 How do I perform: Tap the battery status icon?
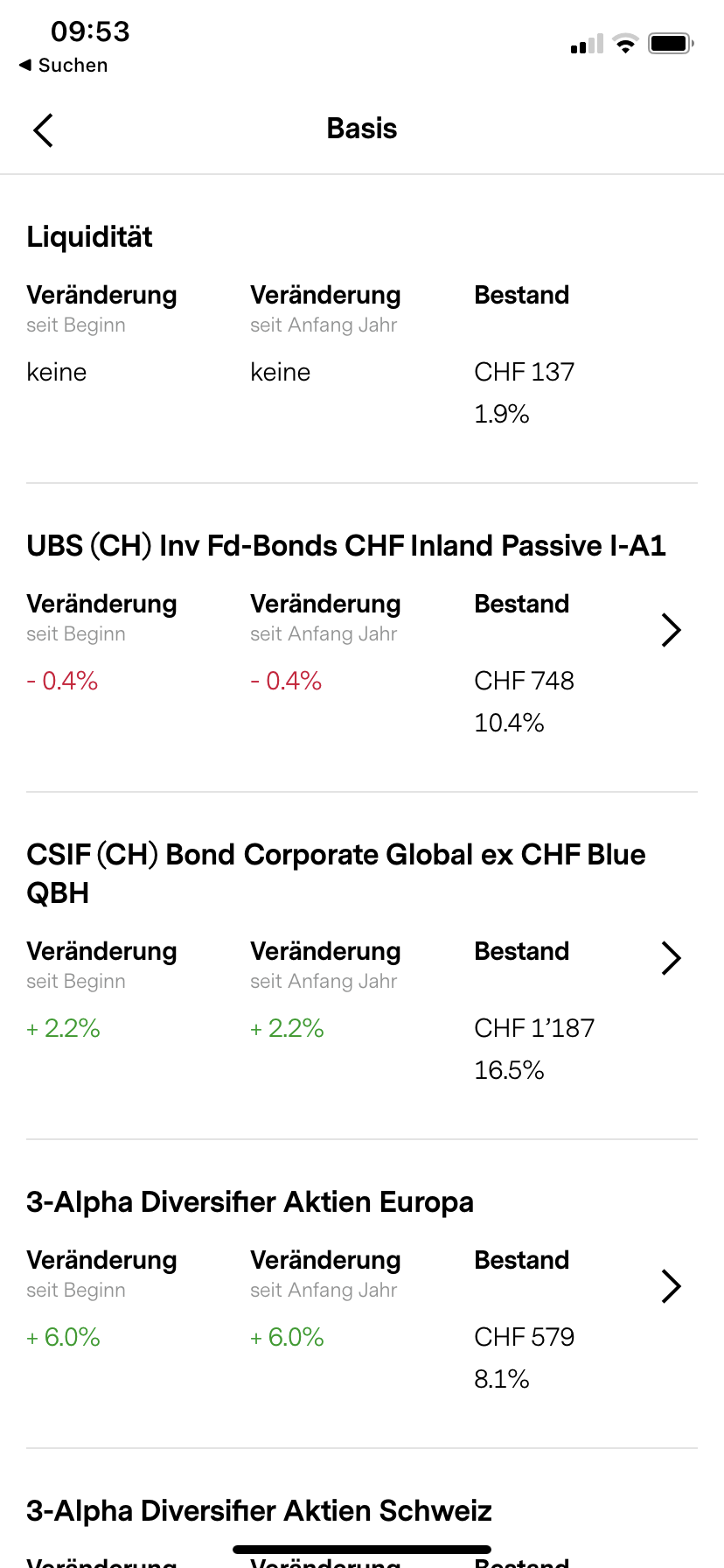tap(671, 44)
